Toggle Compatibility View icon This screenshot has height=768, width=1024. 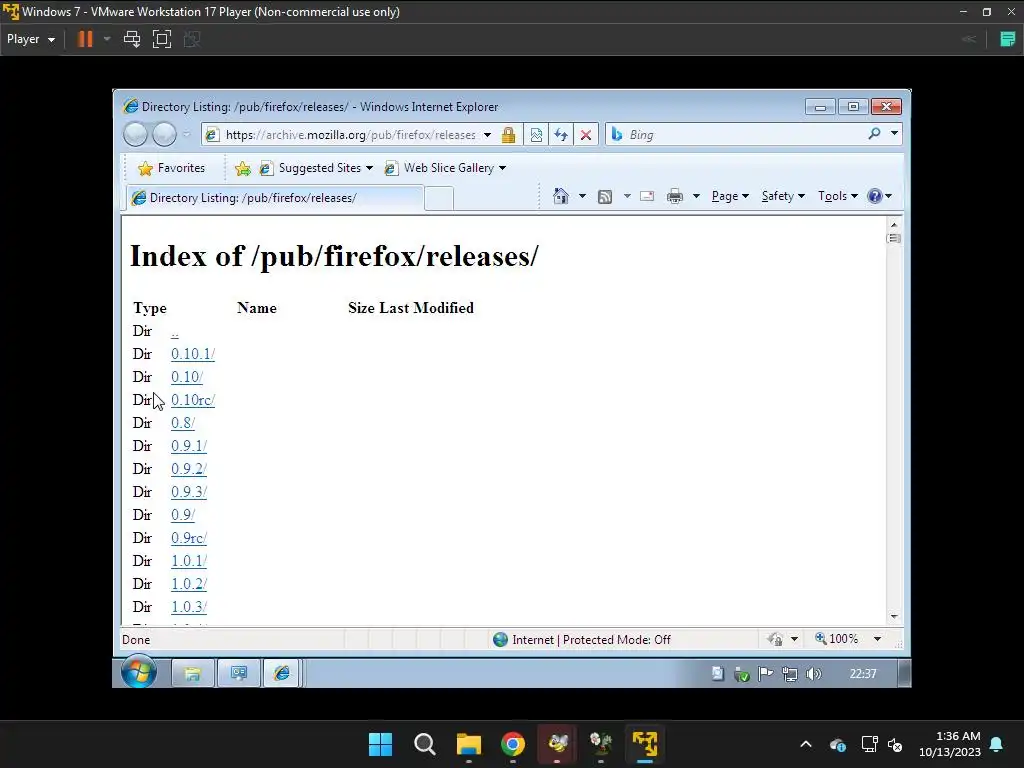point(536,135)
